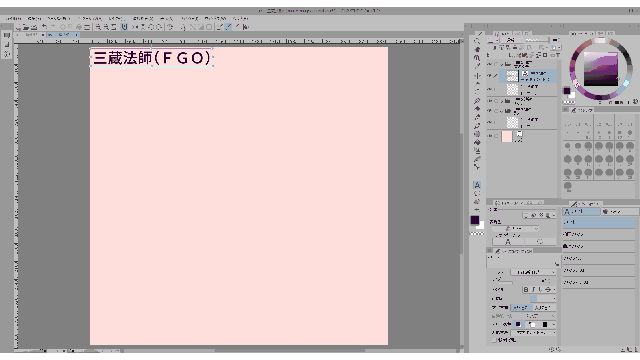Adjust the layer opacity slider
Screen dimensions: 640x360
(x=537, y=40)
